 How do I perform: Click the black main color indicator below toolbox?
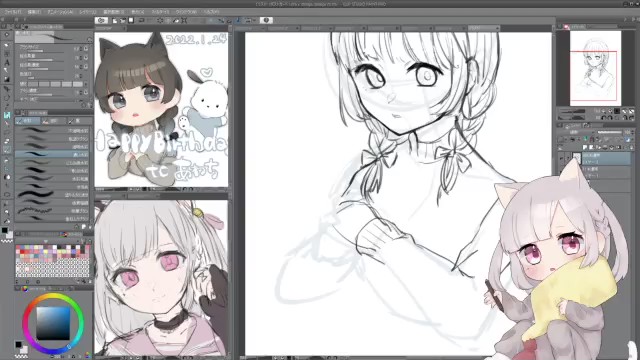coord(4,230)
